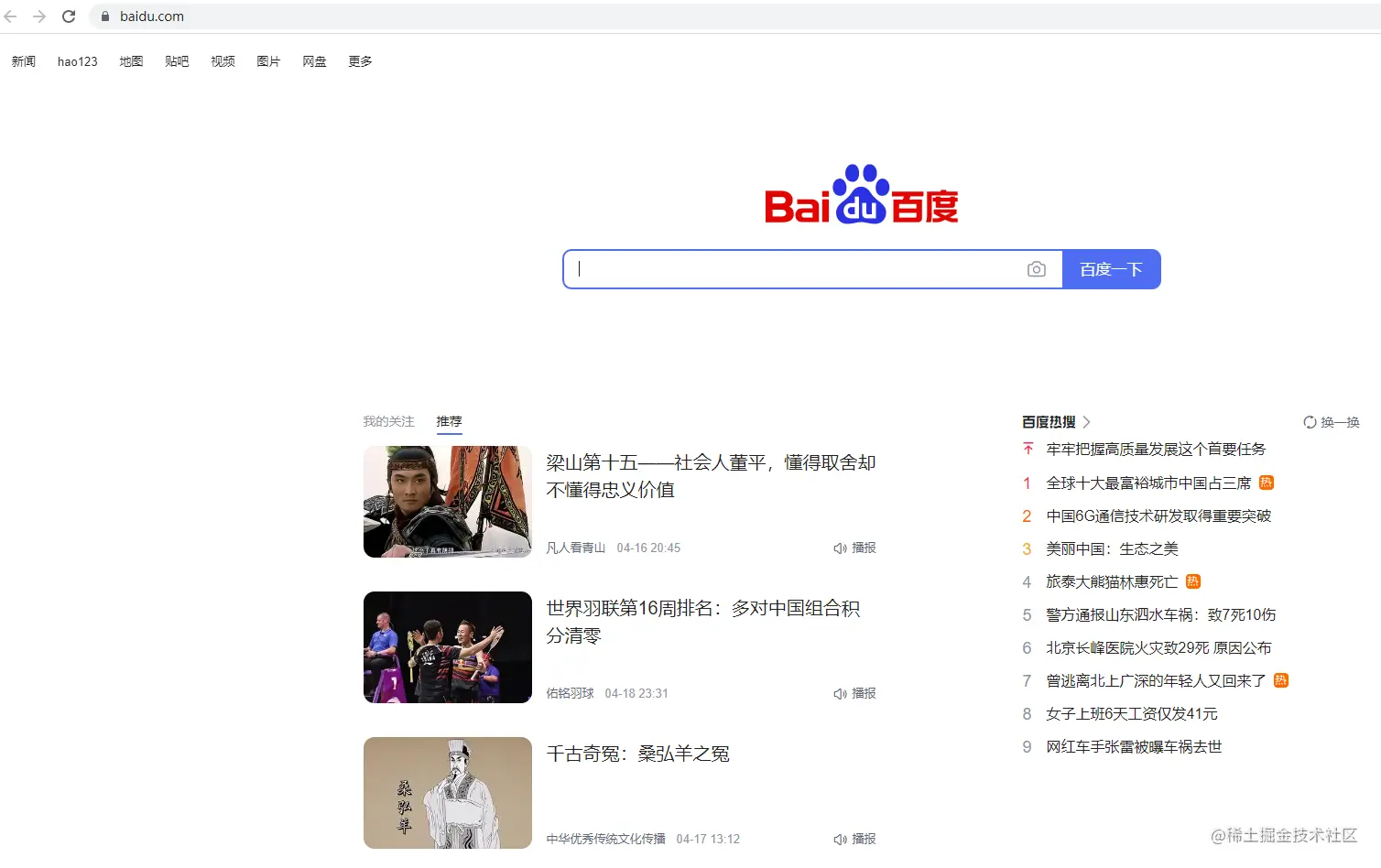The width and height of the screenshot is (1381, 868).
Task: Click the timestamp 04-17 13:12
Action: (708, 839)
